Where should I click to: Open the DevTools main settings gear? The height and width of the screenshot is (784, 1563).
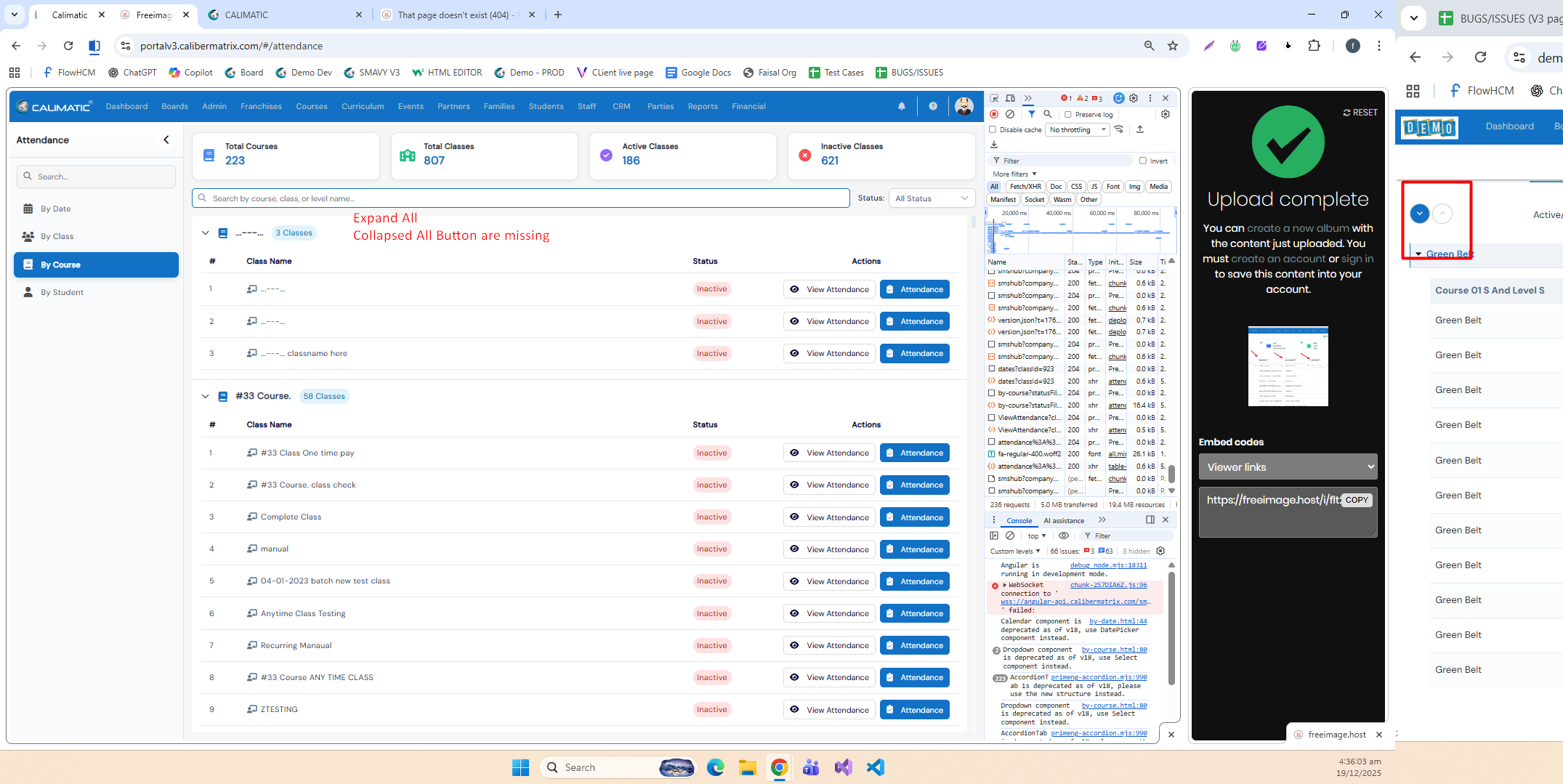1134,98
